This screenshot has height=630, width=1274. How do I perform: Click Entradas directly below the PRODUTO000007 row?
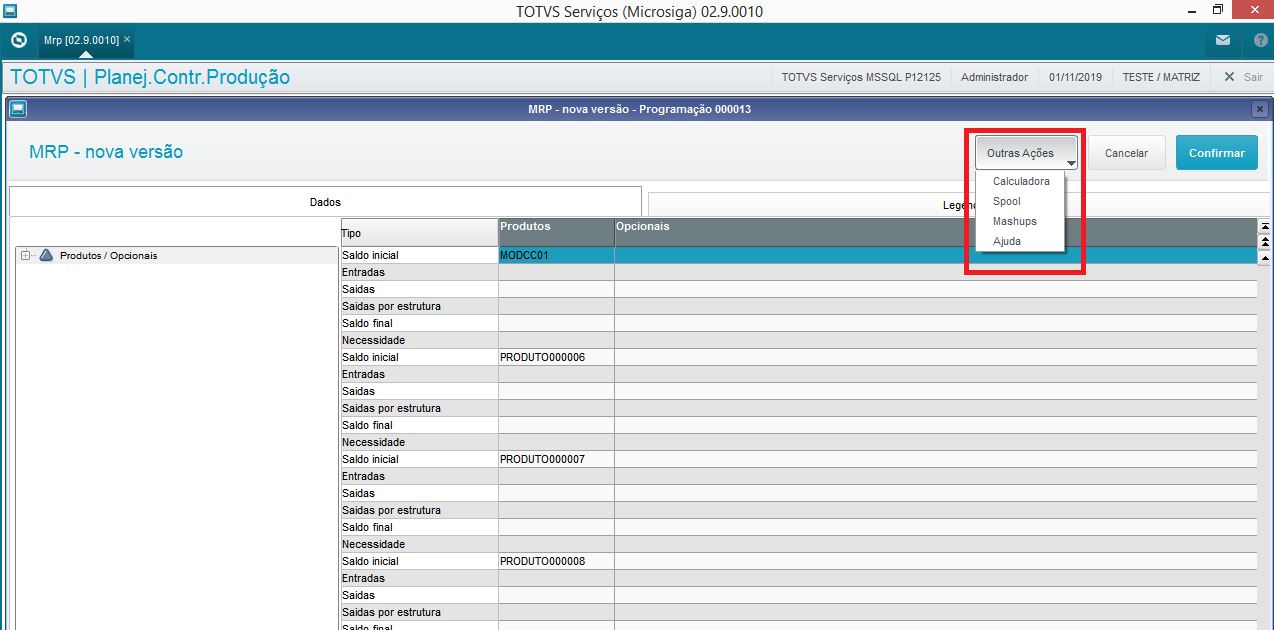pyautogui.click(x=419, y=476)
